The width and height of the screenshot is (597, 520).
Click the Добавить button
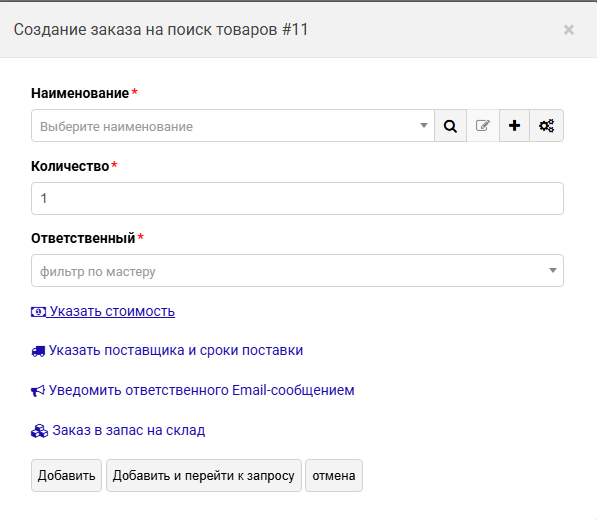pyautogui.click(x=66, y=475)
